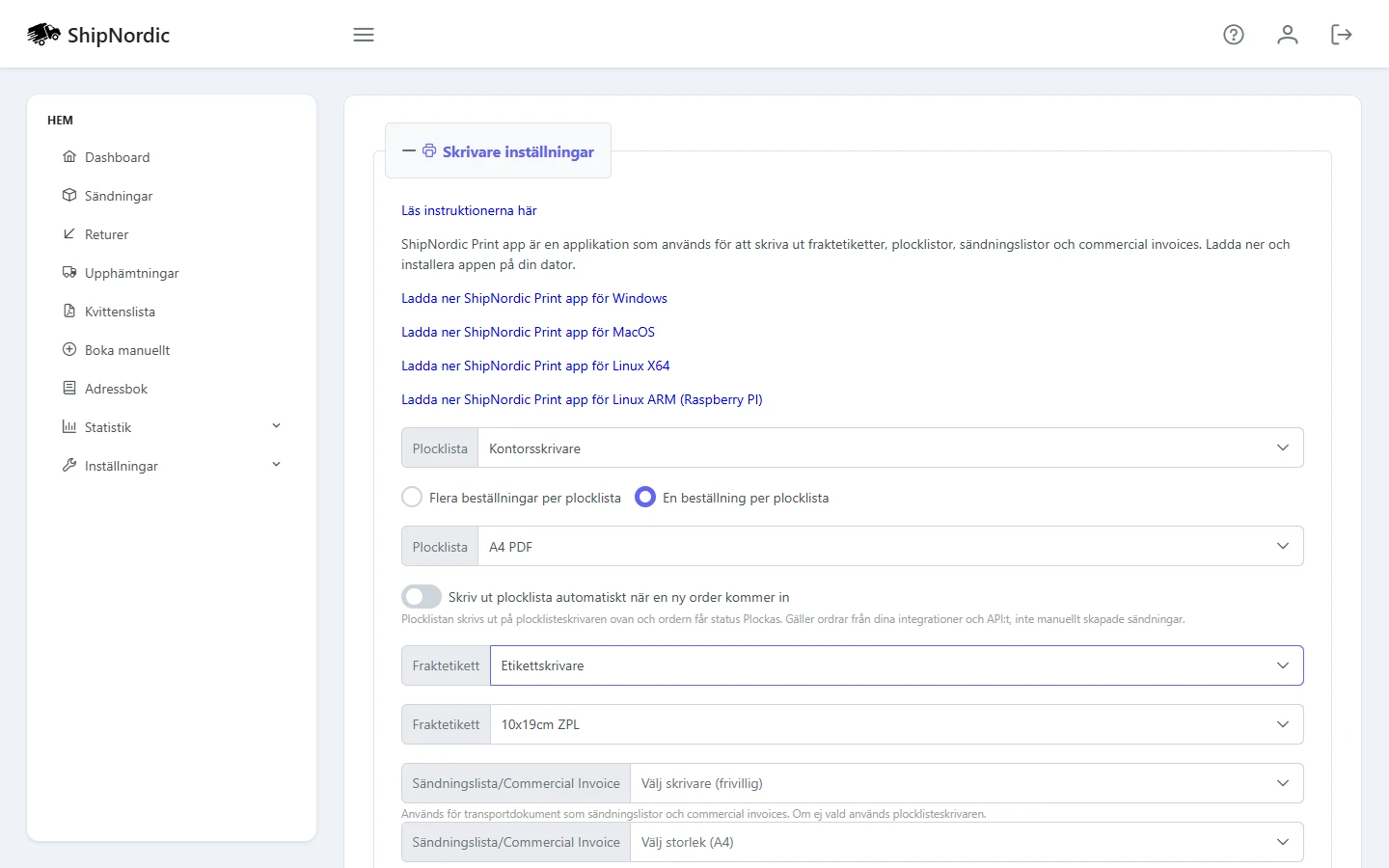Open Fraktetikett printer dropdown showing Etikettskrivare
This screenshot has height=868, width=1389.
point(897,665)
